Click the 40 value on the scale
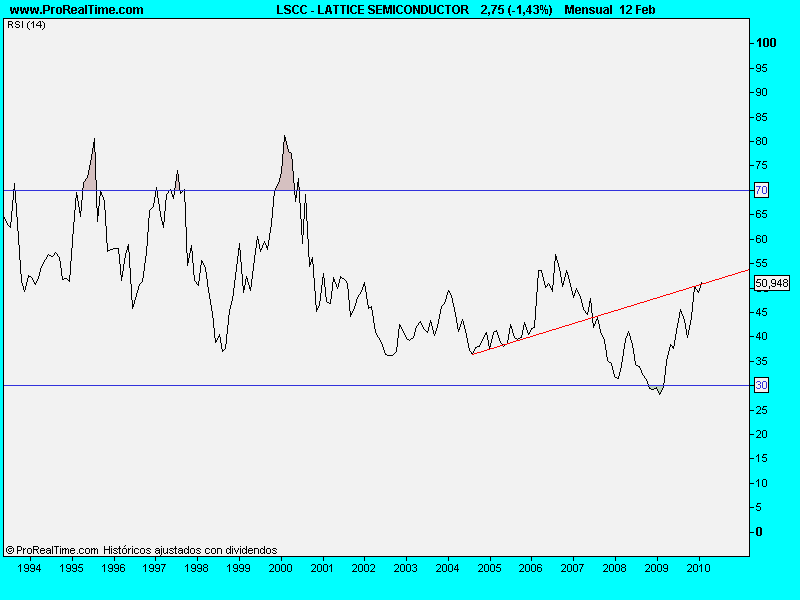The image size is (800, 600). pos(761,336)
